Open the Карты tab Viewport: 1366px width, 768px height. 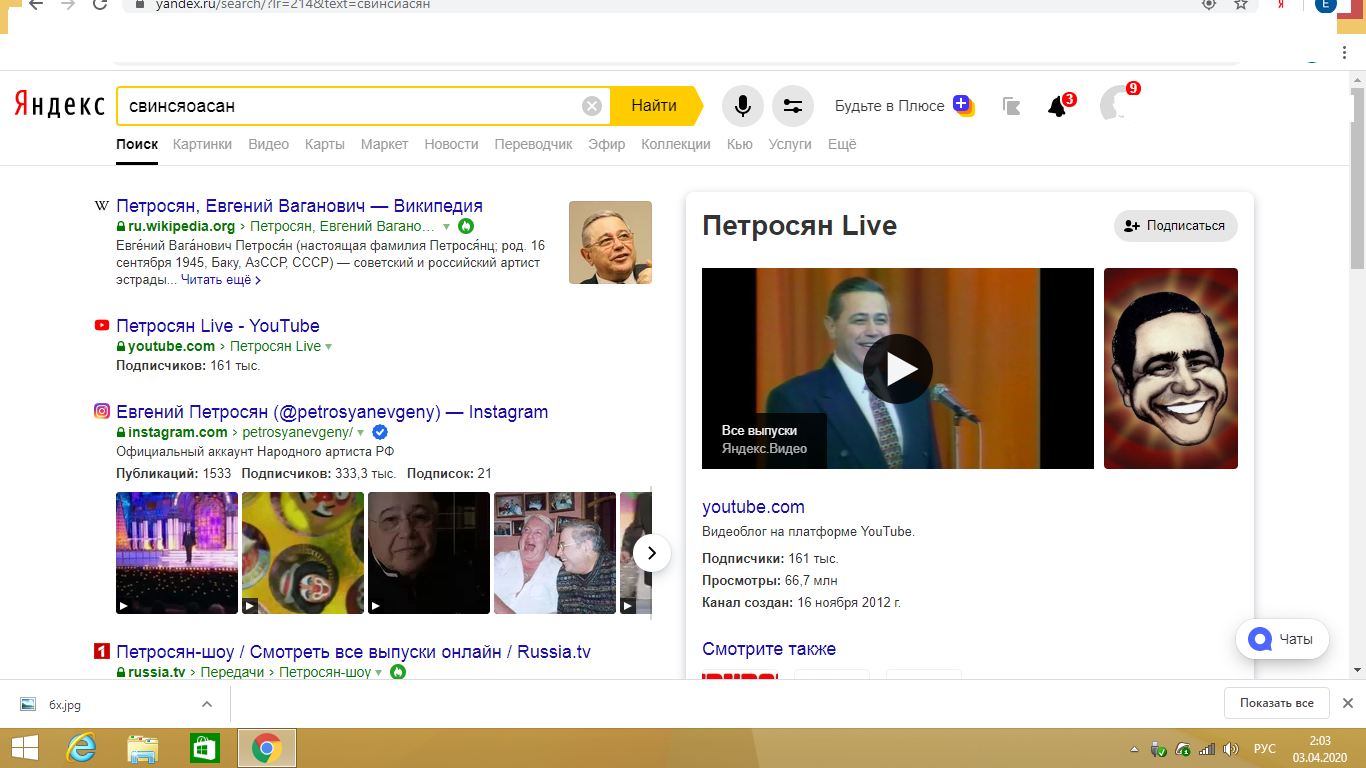coord(325,144)
